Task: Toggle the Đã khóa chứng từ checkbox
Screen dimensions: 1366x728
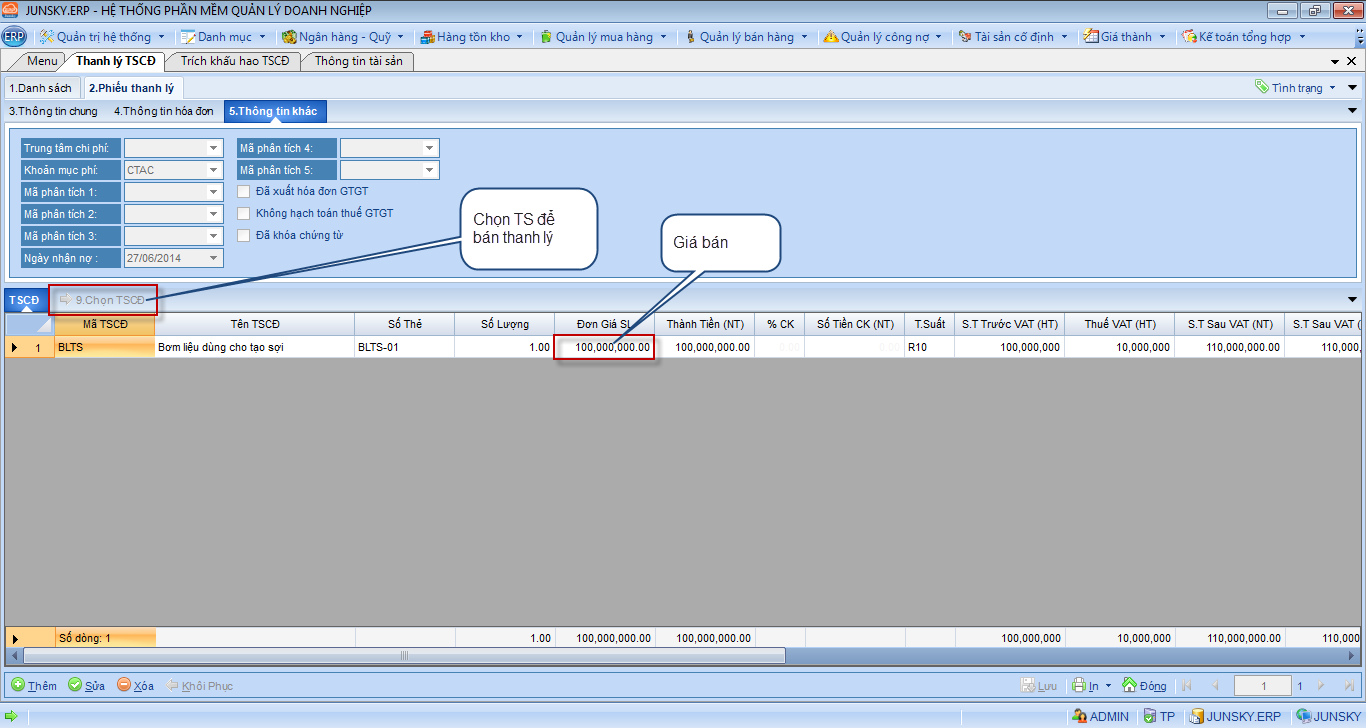Action: click(243, 235)
